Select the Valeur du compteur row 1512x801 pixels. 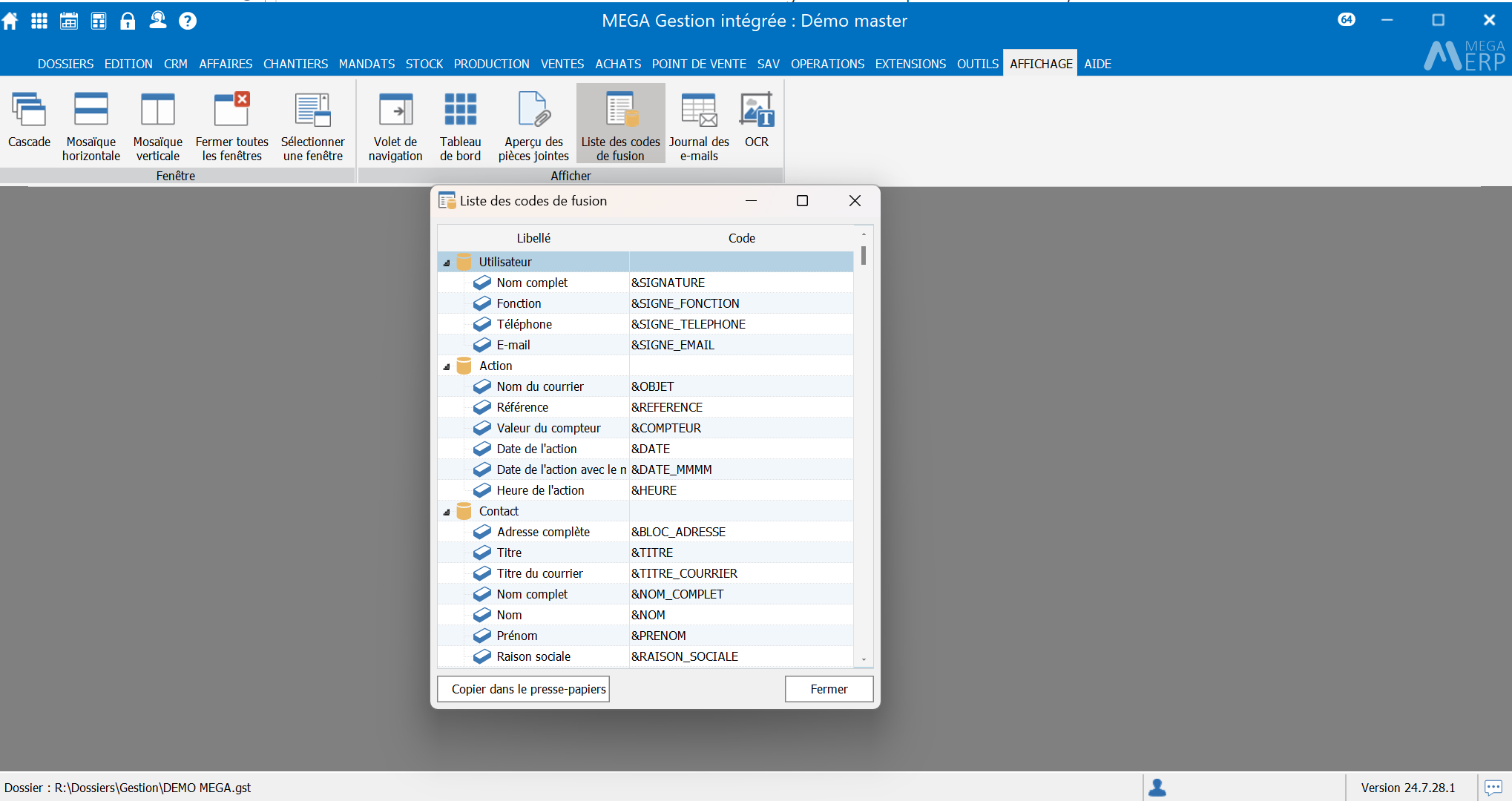(x=645, y=428)
